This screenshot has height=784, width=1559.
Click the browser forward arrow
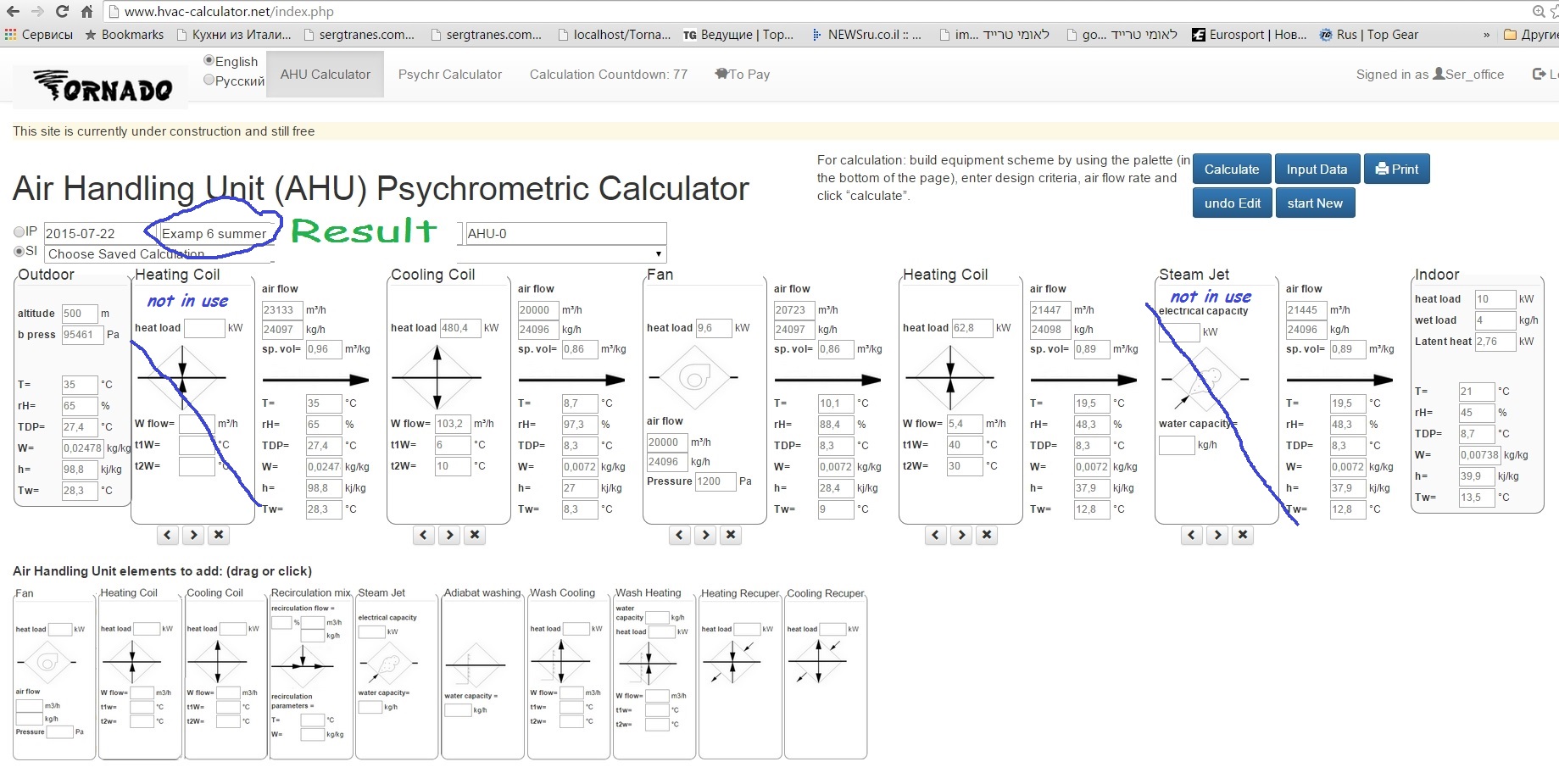[x=37, y=12]
